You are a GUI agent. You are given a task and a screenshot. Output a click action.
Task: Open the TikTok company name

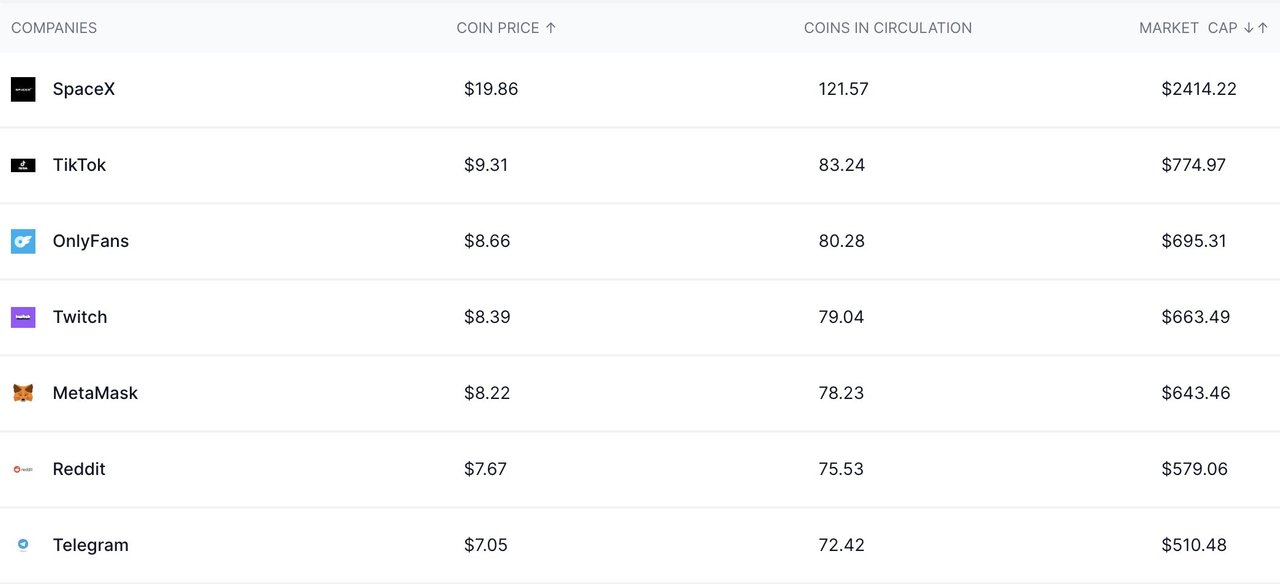point(79,165)
